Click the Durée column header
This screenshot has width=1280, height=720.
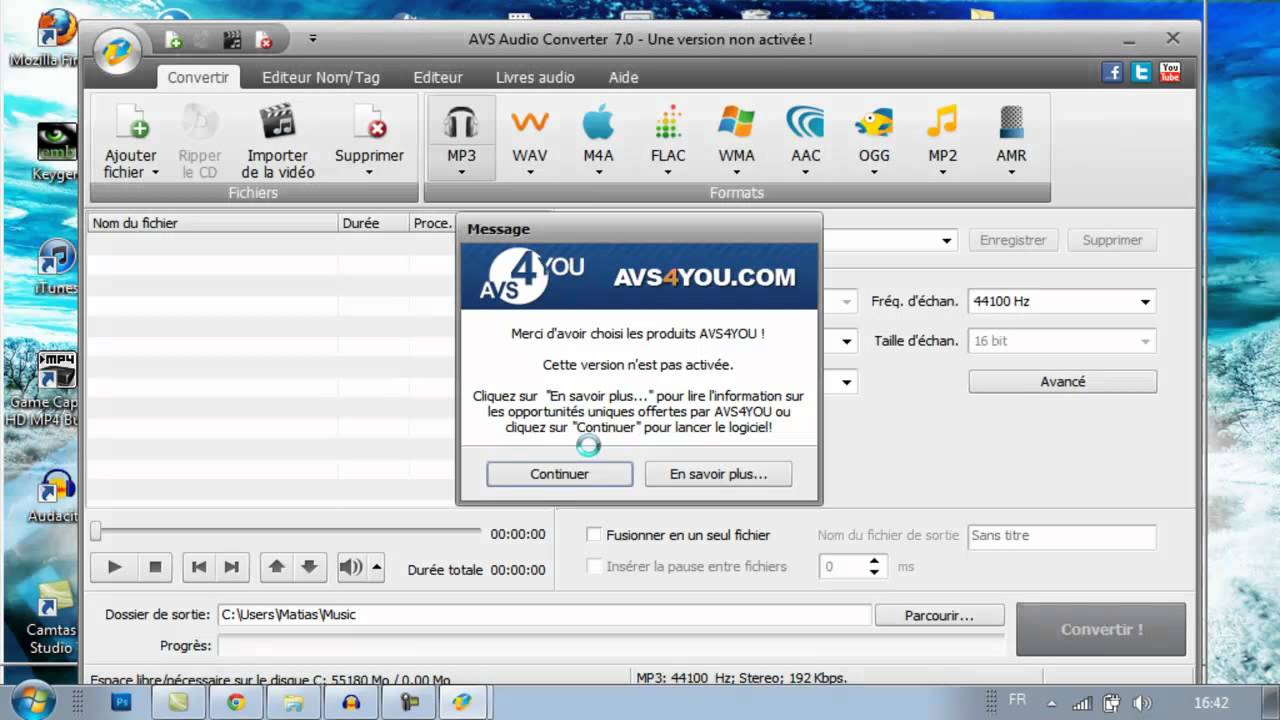373,223
